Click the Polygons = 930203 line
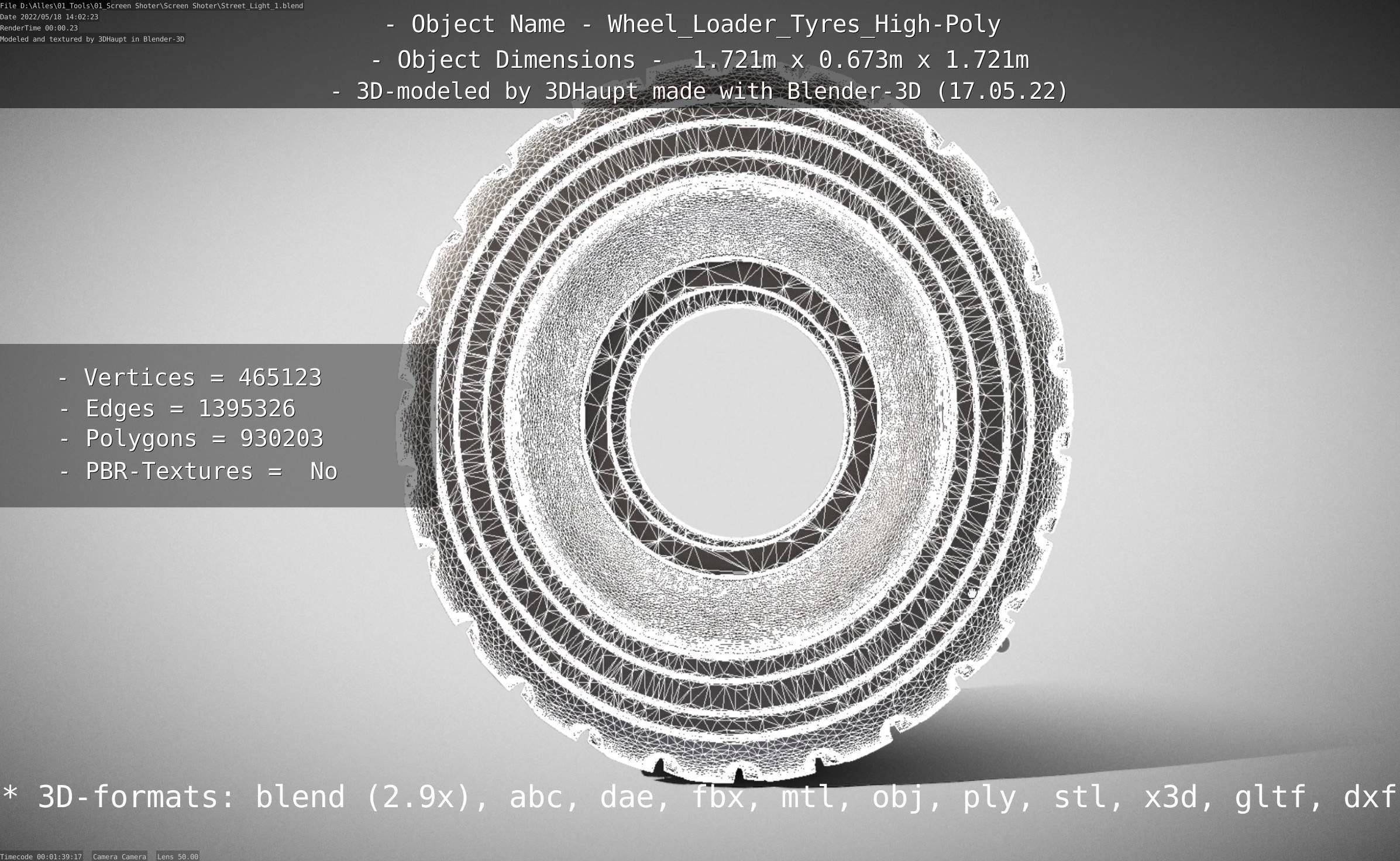This screenshot has height=861, width=1400. coord(191,439)
